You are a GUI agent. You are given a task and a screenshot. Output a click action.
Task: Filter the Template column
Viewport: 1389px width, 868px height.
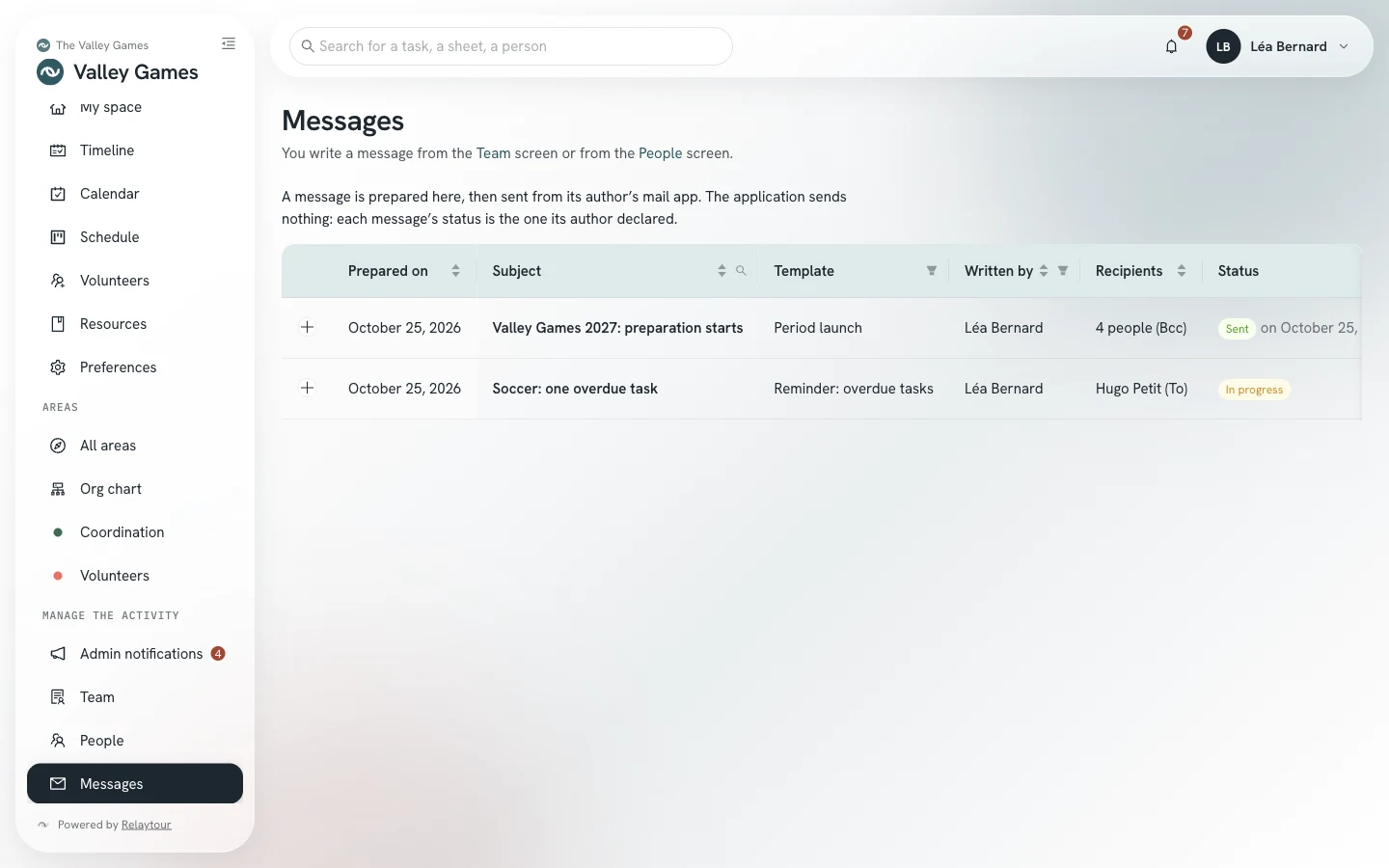[932, 271]
